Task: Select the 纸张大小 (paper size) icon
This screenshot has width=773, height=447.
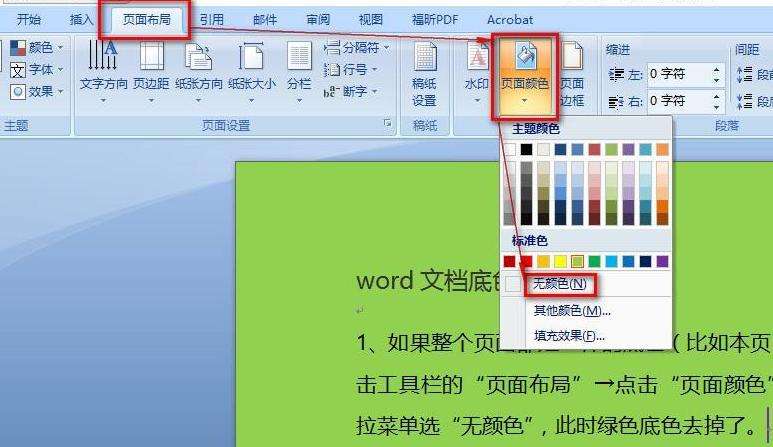Action: click(251, 58)
